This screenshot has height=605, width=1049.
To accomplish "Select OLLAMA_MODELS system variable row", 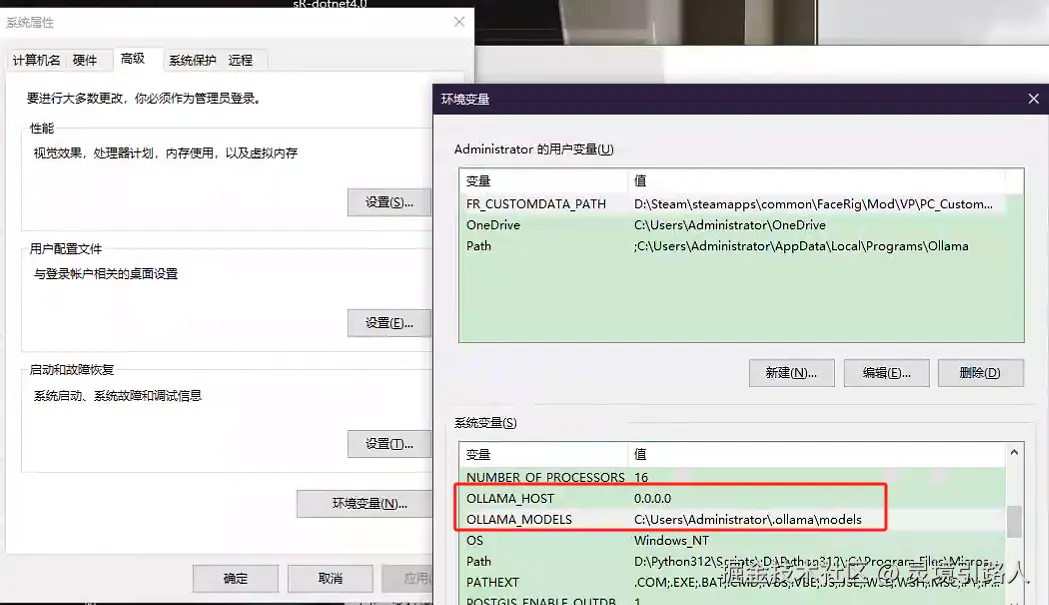I will pos(733,519).
